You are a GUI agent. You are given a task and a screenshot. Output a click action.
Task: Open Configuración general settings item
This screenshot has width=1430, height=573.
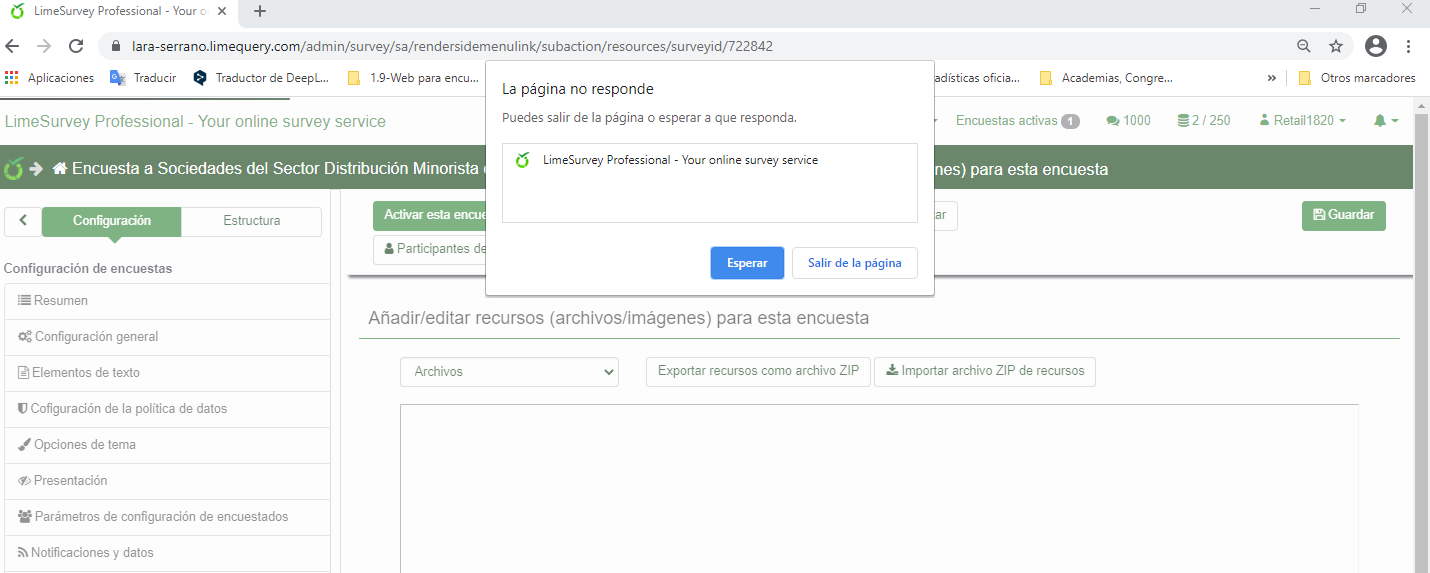[x=96, y=337]
